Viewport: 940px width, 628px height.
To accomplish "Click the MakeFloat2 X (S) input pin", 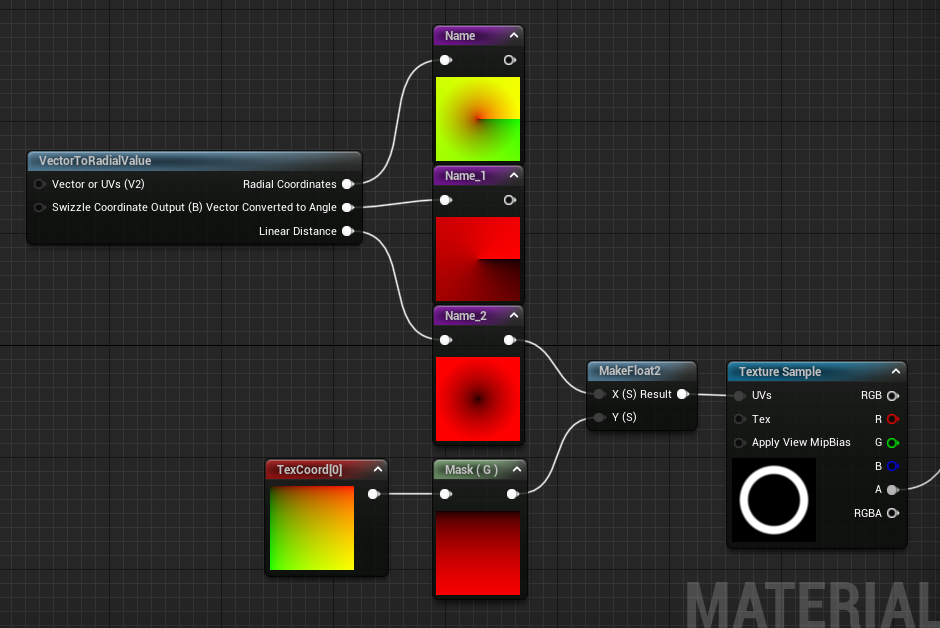I will [599, 394].
